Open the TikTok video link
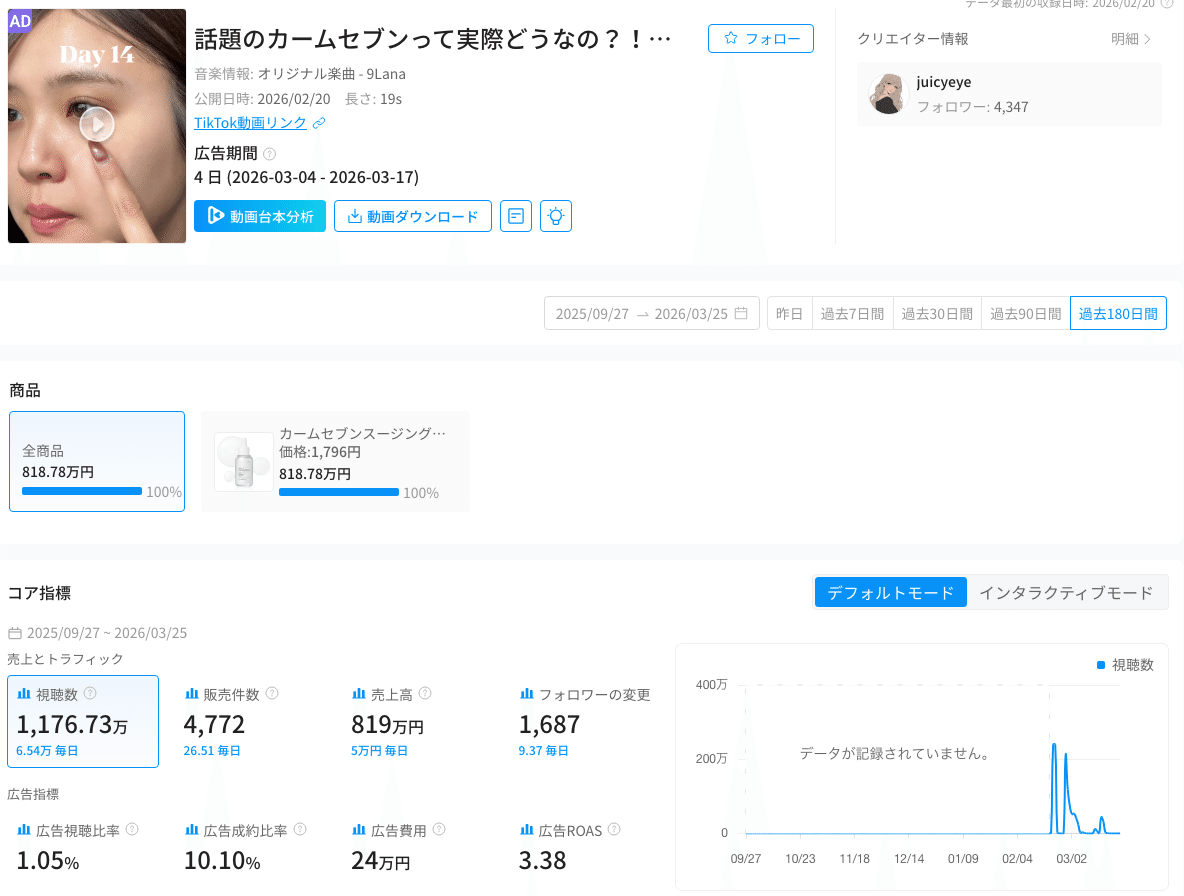Screen dimensions: 1184x896 [250, 123]
